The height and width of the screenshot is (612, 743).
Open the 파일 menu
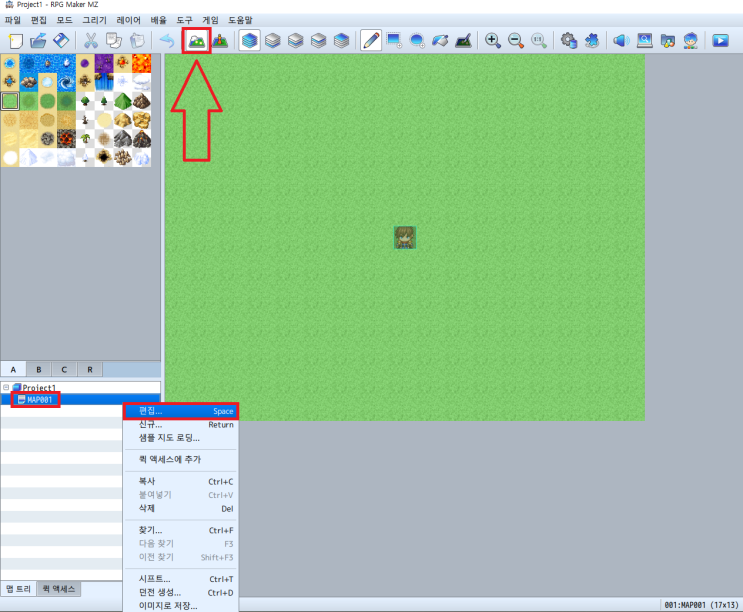click(13, 20)
